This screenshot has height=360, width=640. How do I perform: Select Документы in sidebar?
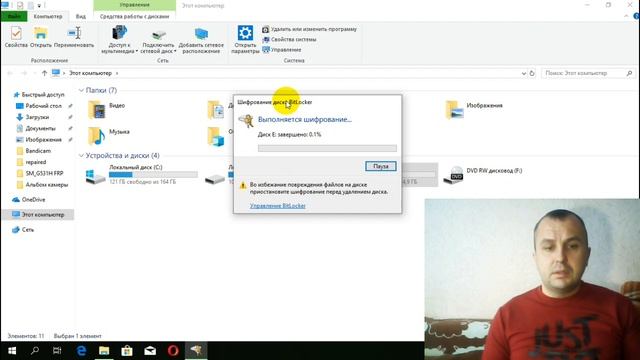pyautogui.click(x=36, y=129)
